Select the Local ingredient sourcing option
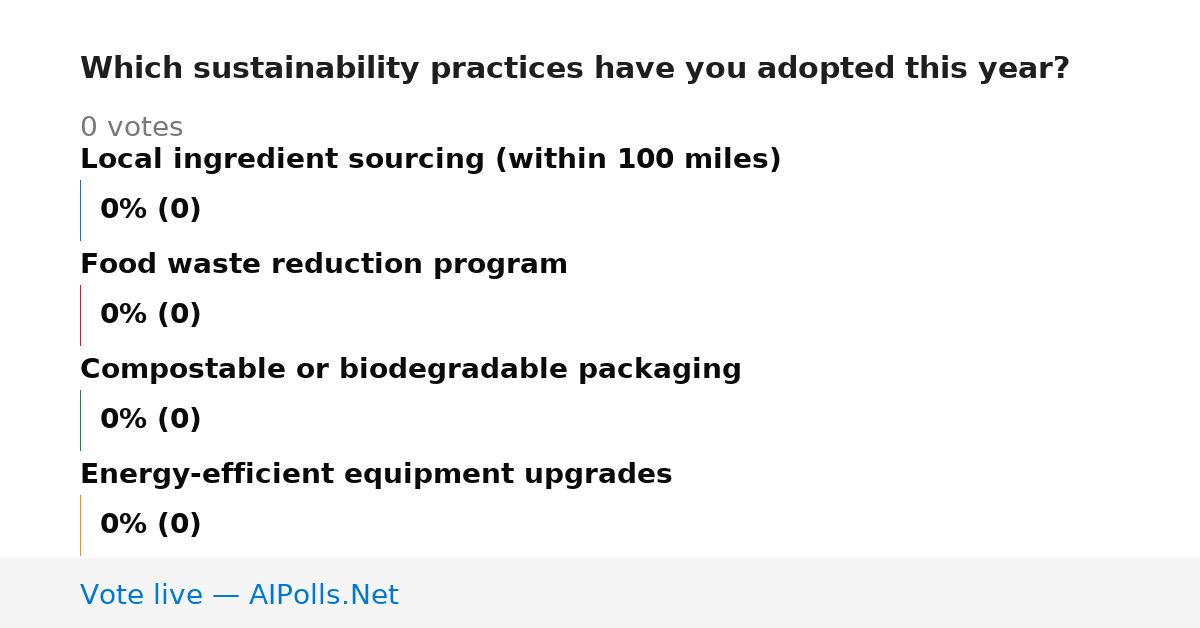This screenshot has width=1200, height=628. (x=430, y=159)
